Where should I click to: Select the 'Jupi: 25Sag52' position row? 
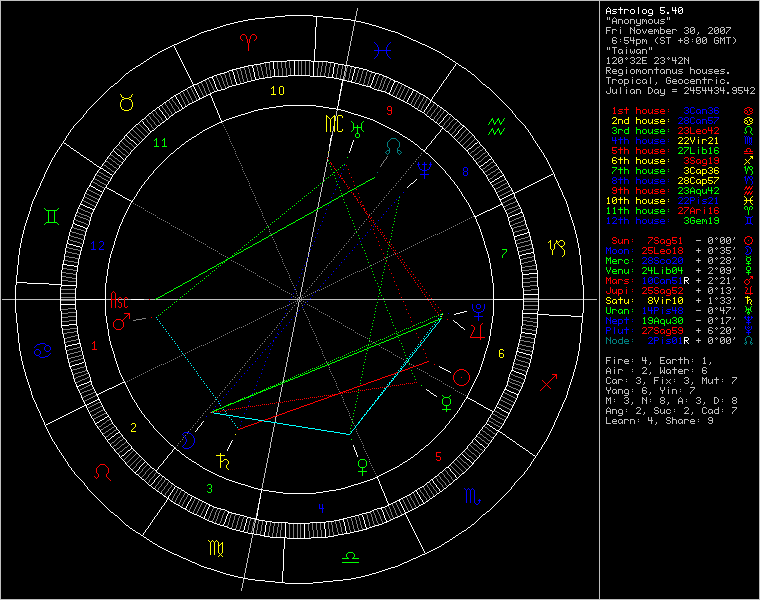pyautogui.click(x=680, y=291)
